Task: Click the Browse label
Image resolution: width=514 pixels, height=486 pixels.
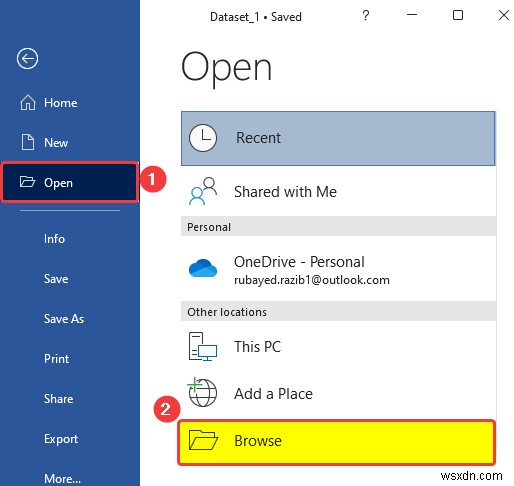Action: [258, 441]
